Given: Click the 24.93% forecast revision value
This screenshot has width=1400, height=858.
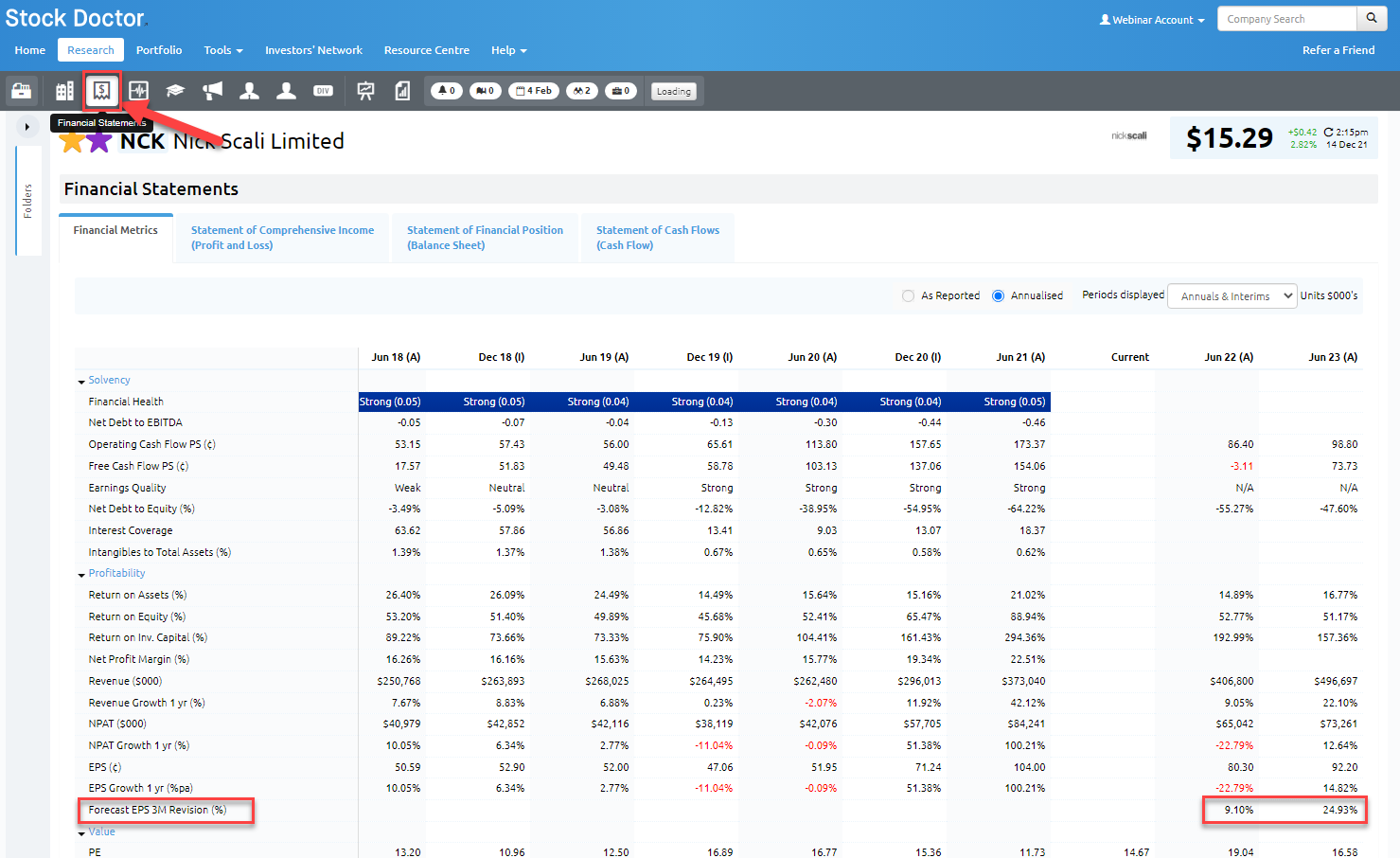Looking at the screenshot, I should pyautogui.click(x=1340, y=810).
